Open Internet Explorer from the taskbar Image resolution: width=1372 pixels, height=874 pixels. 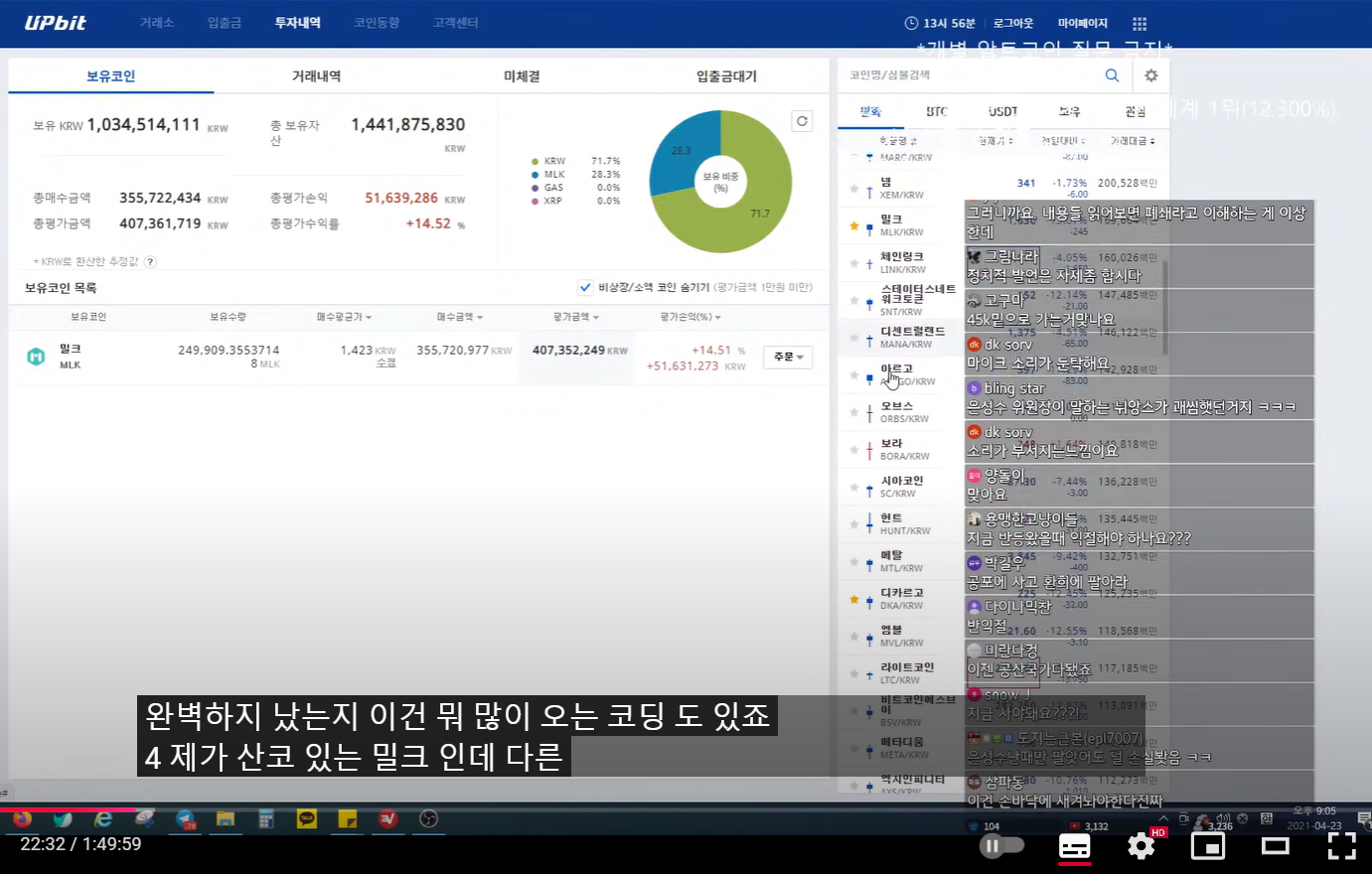click(x=103, y=819)
